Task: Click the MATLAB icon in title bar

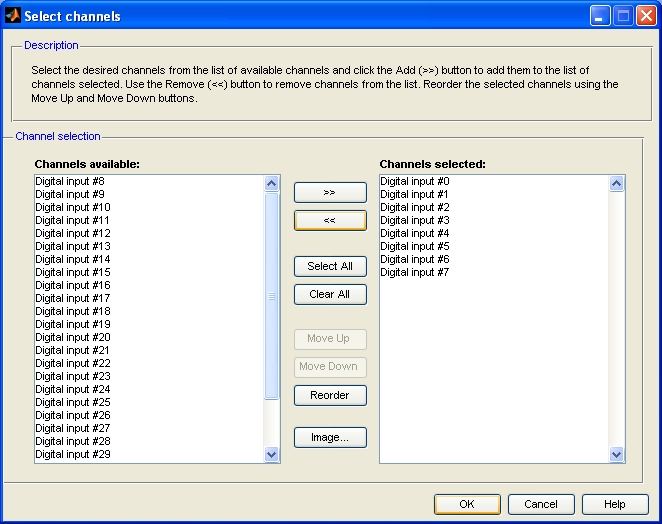Action: point(13,16)
